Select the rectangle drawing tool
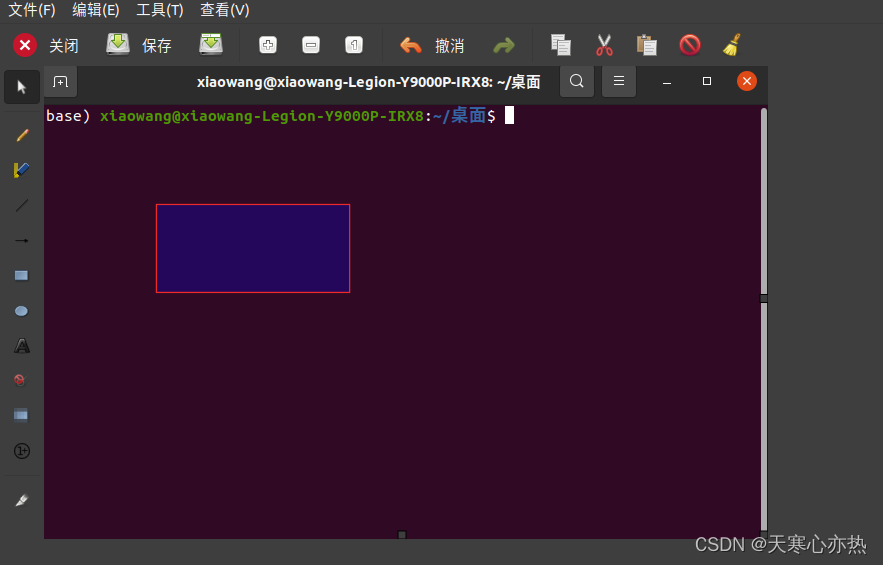Screen dimensions: 883x565 click(21, 275)
